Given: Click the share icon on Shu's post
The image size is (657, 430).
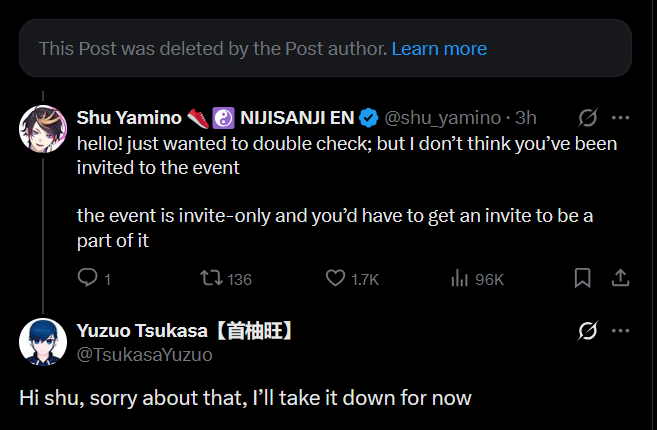Looking at the screenshot, I should coord(620,278).
